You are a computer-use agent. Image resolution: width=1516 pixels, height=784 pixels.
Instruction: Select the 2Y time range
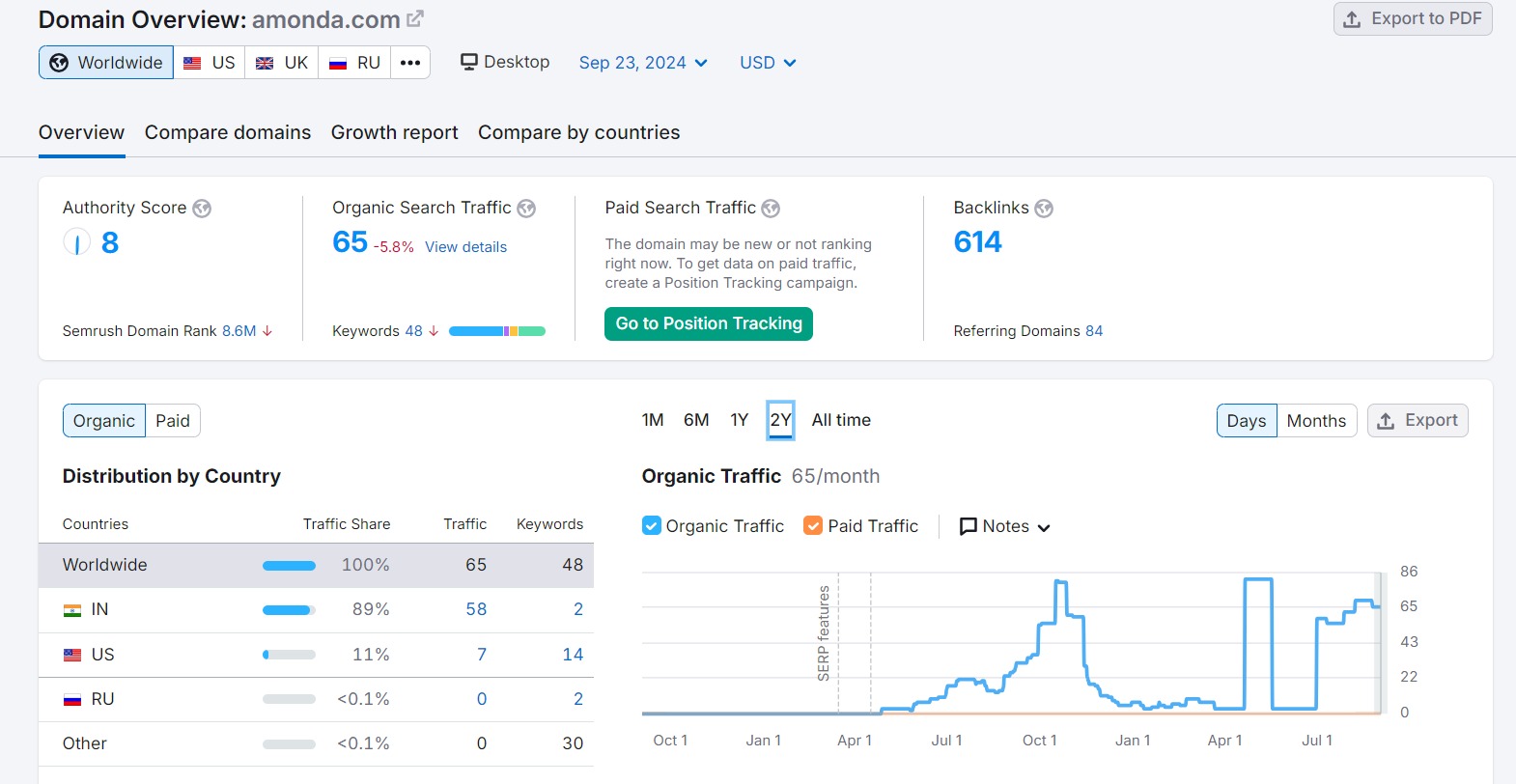781,420
